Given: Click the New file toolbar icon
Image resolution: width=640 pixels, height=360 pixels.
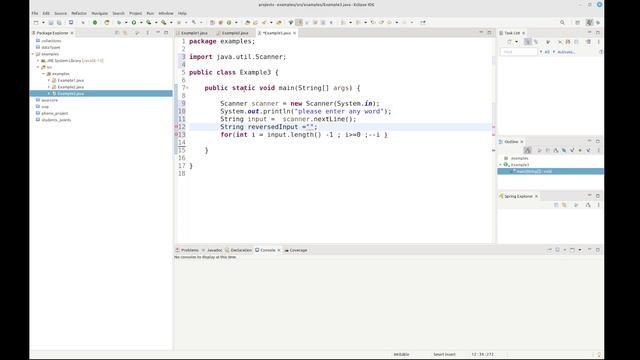Looking at the screenshot, I should pos(36,22).
